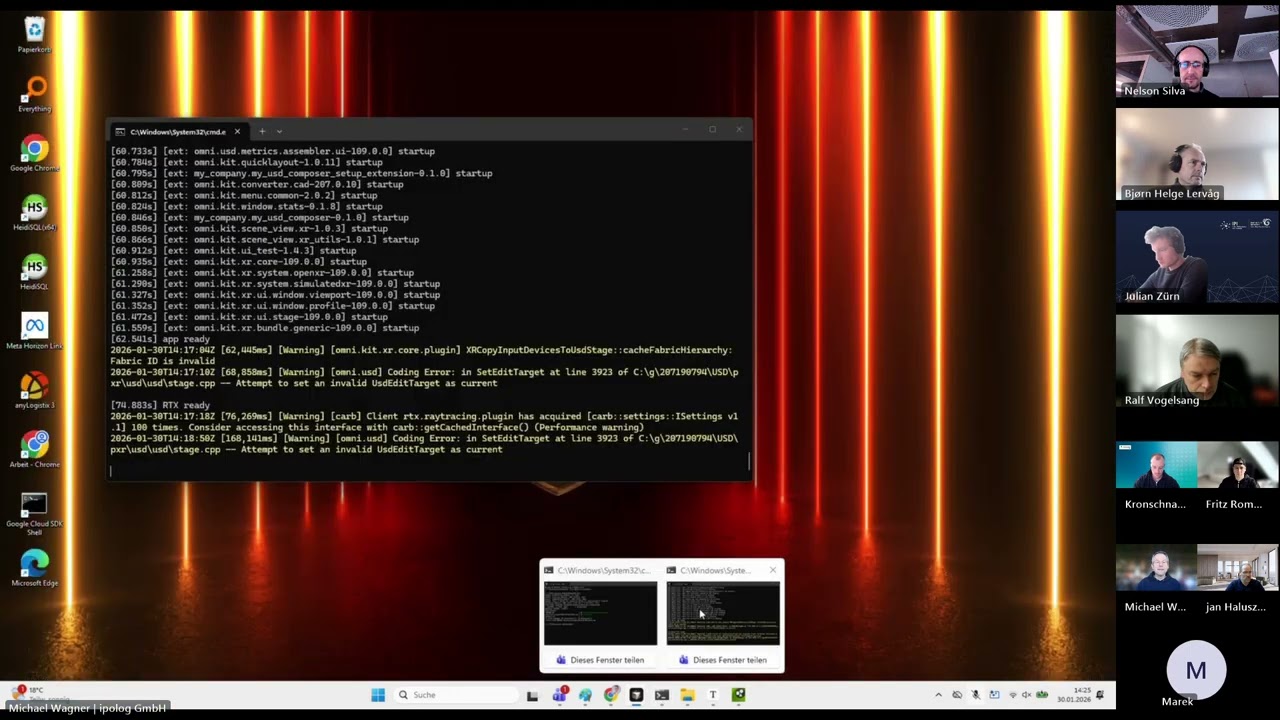Screen dimensions: 1280x720
Task: Open the volume tray icon
Action: pyautogui.click(x=1027, y=695)
